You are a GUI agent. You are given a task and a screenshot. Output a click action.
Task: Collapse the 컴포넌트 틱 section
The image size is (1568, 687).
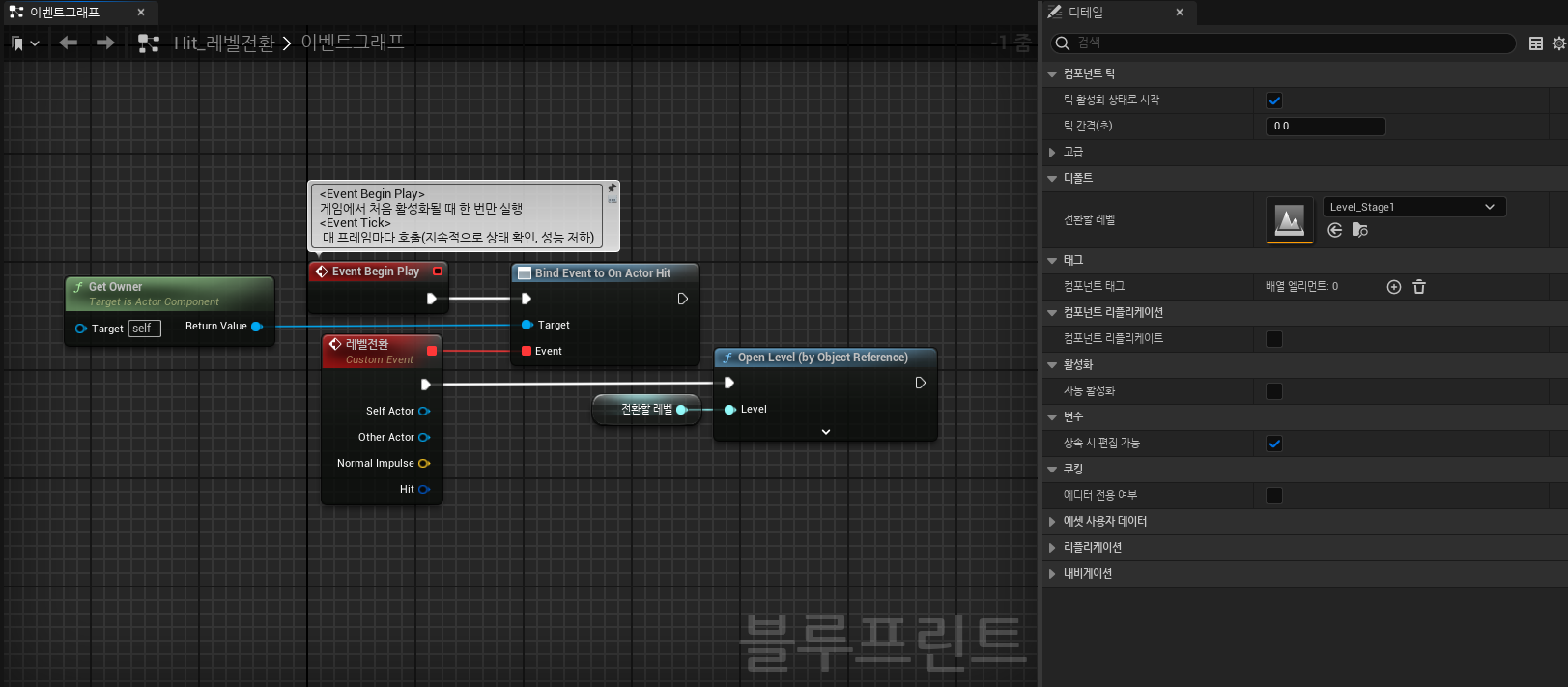1052,74
